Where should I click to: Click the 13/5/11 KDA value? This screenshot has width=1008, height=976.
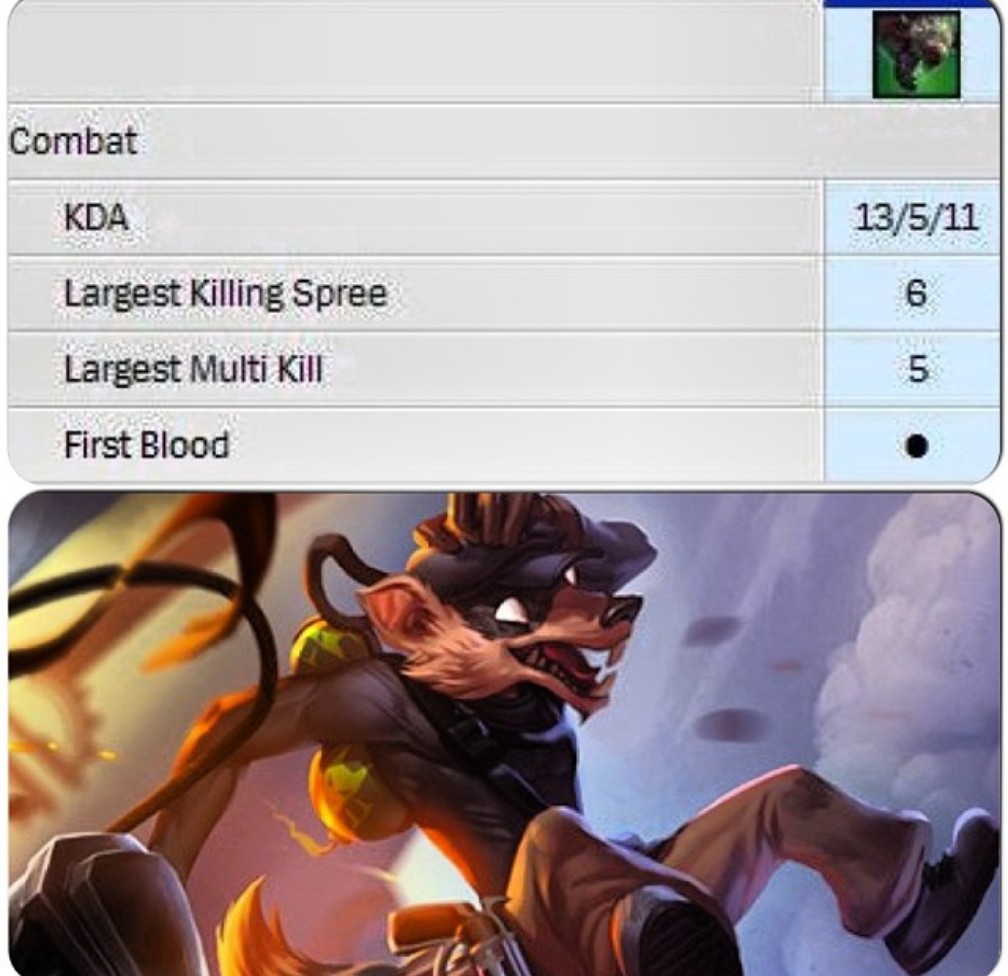click(x=916, y=217)
